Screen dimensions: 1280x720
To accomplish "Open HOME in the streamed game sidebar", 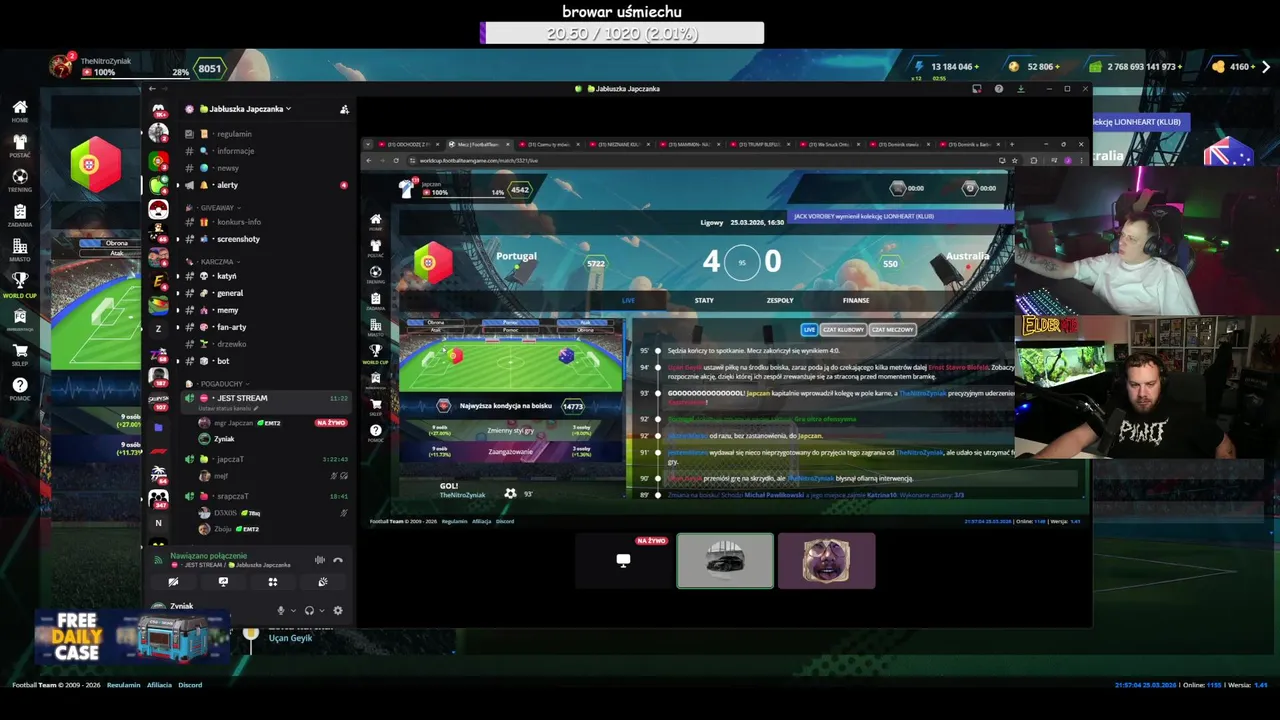I will coord(375,221).
